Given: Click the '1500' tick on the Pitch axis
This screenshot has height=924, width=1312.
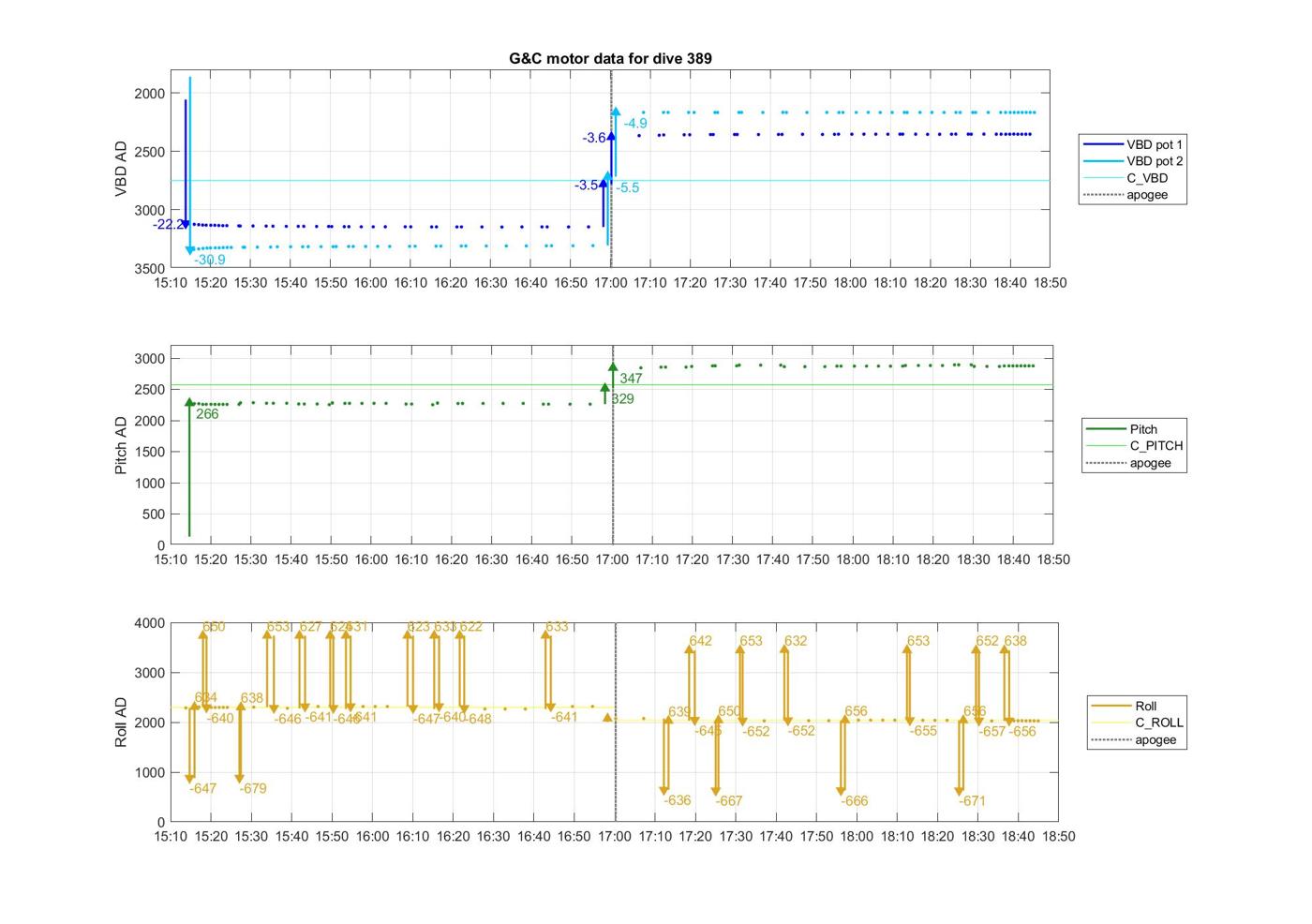Looking at the screenshot, I should [x=150, y=452].
